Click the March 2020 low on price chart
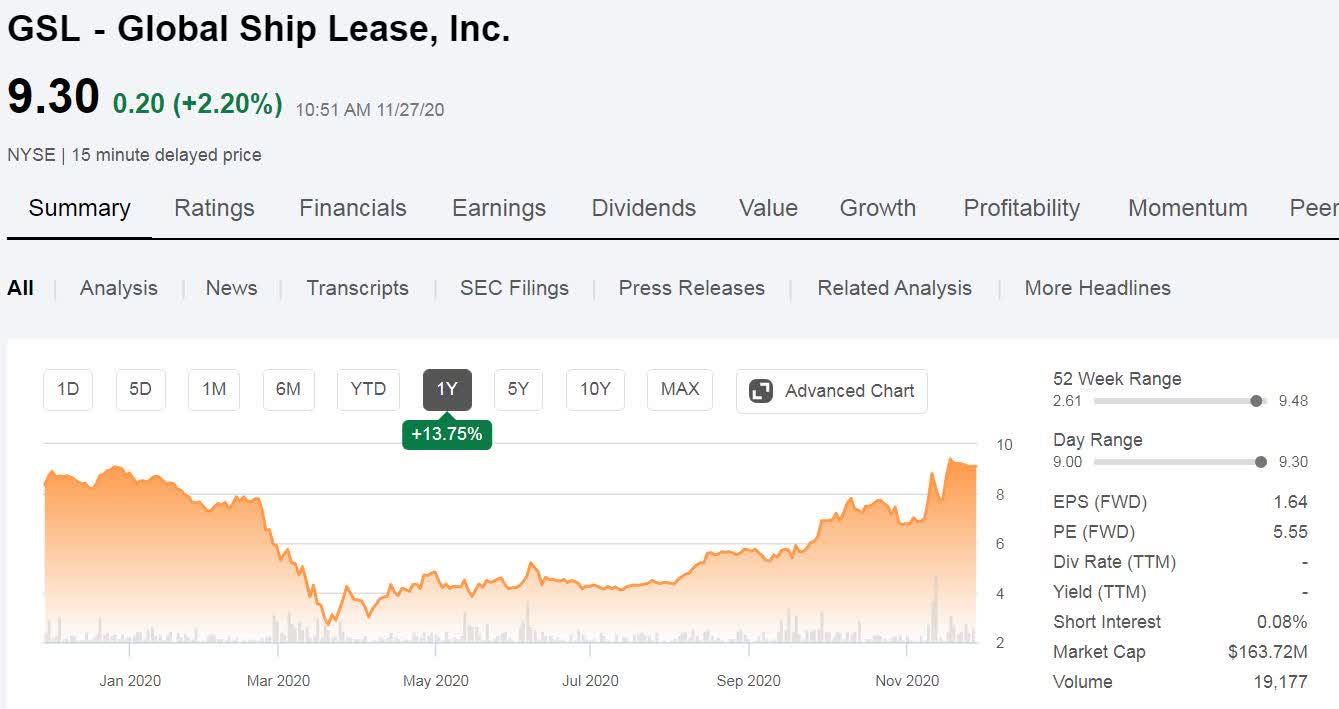This screenshot has height=709, width=1339. pos(330,624)
